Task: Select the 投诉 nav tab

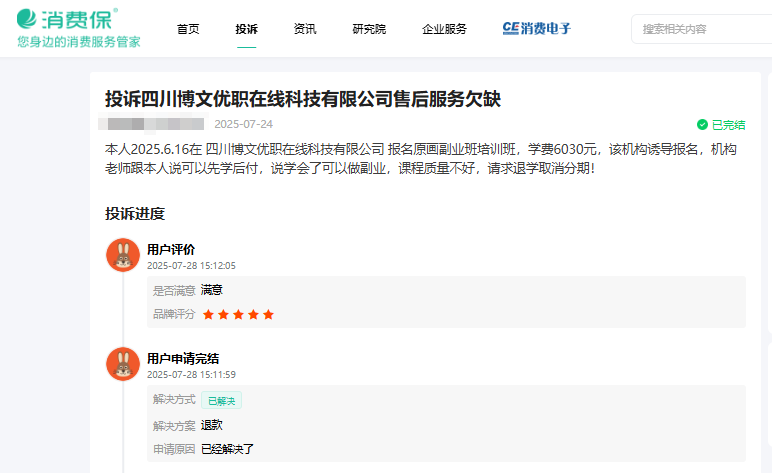Action: coord(247,29)
